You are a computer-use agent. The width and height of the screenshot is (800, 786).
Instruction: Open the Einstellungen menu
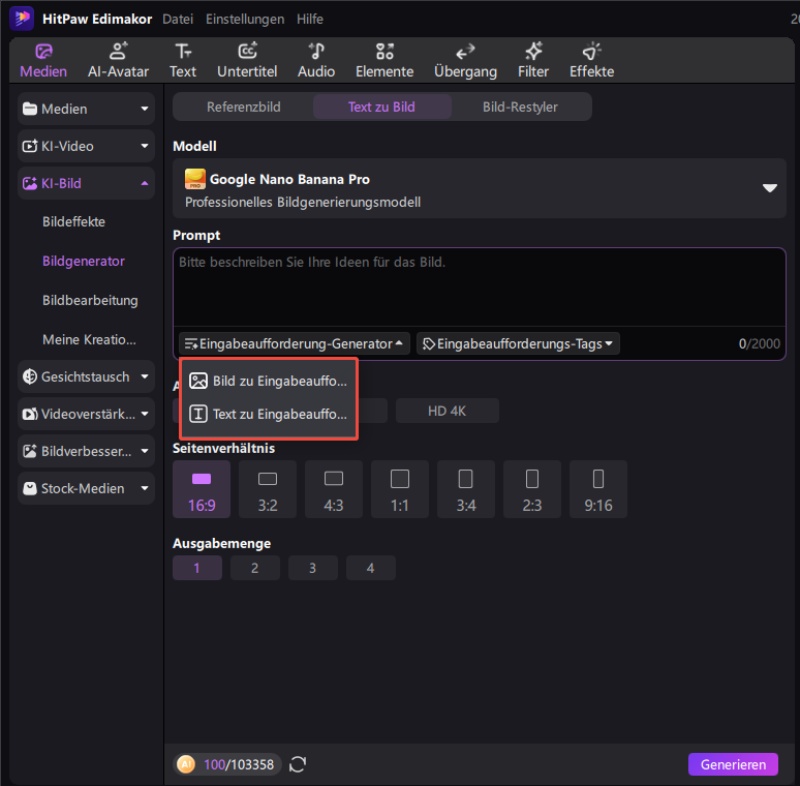click(x=245, y=19)
